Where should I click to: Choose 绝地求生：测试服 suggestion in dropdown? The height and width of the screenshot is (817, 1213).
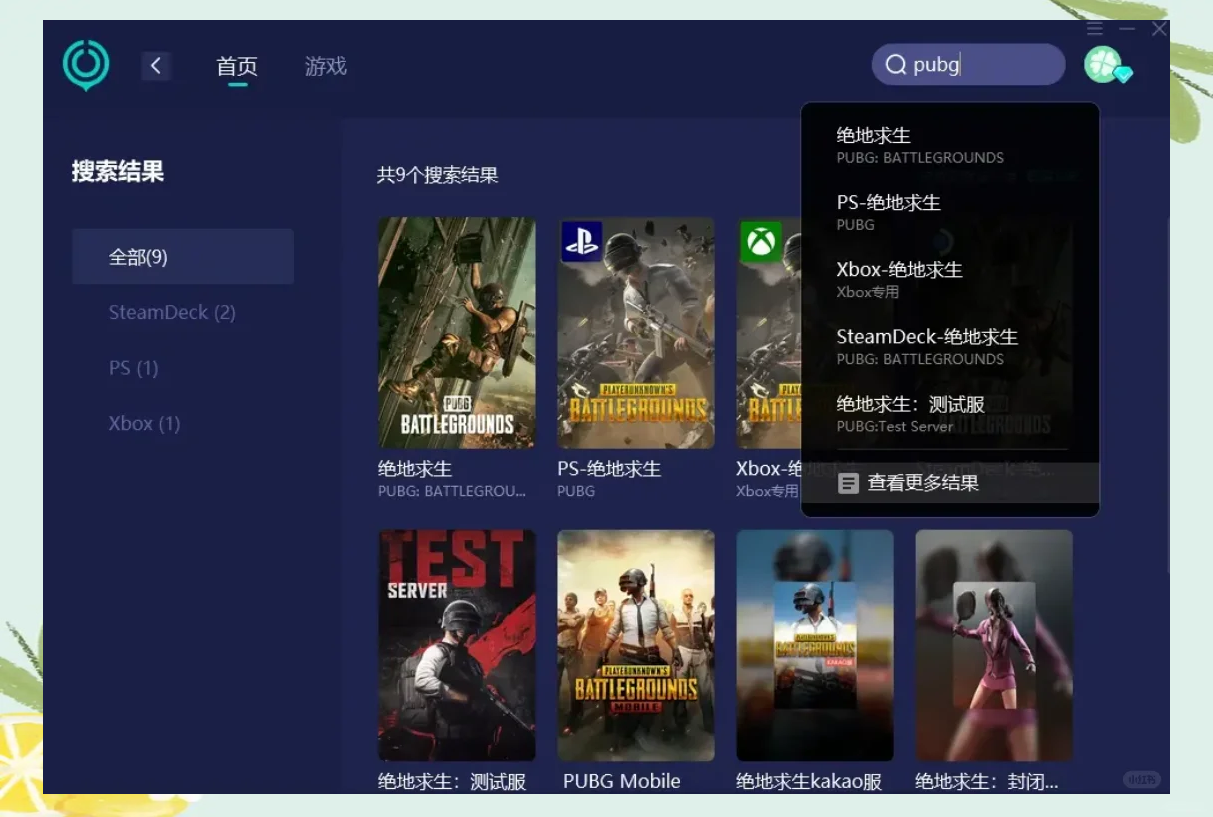pyautogui.click(x=950, y=413)
